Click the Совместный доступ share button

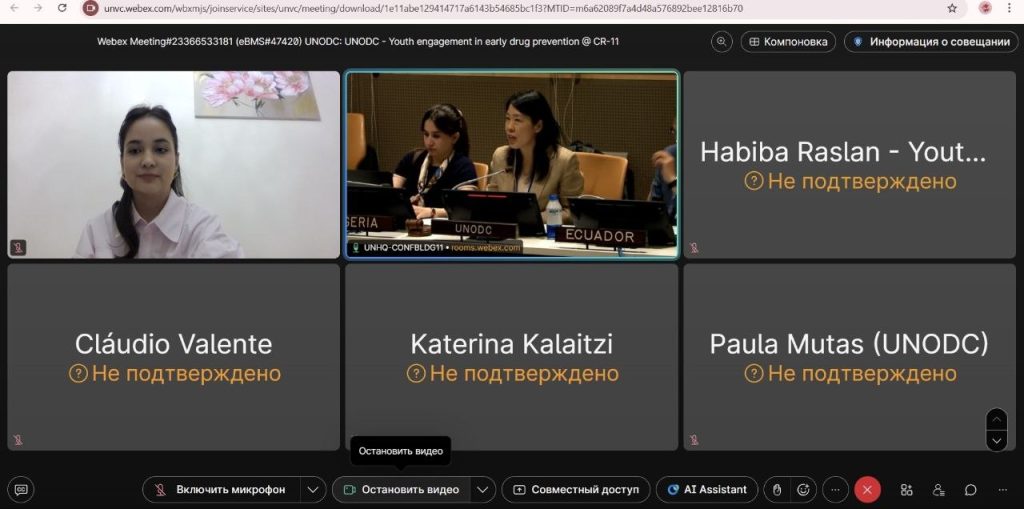575,489
